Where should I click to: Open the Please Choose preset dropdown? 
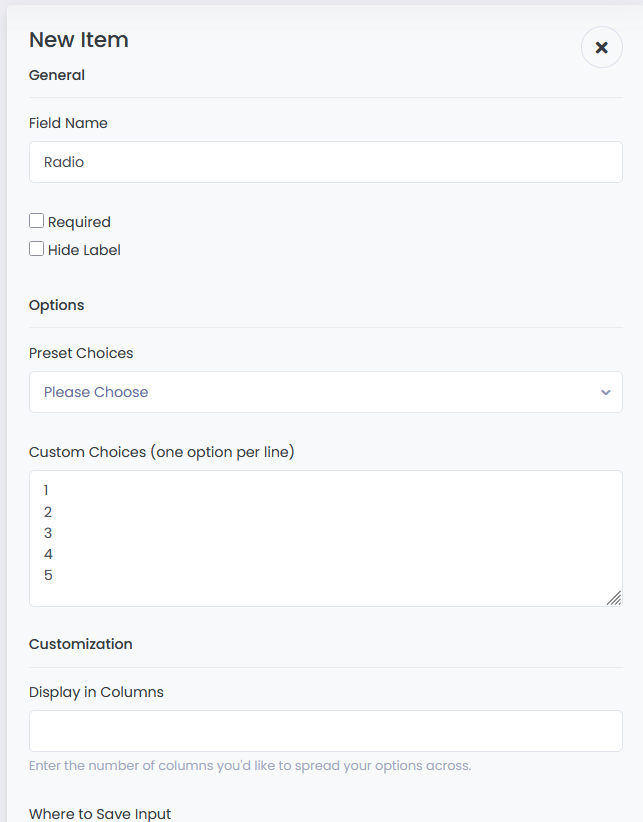pos(325,392)
